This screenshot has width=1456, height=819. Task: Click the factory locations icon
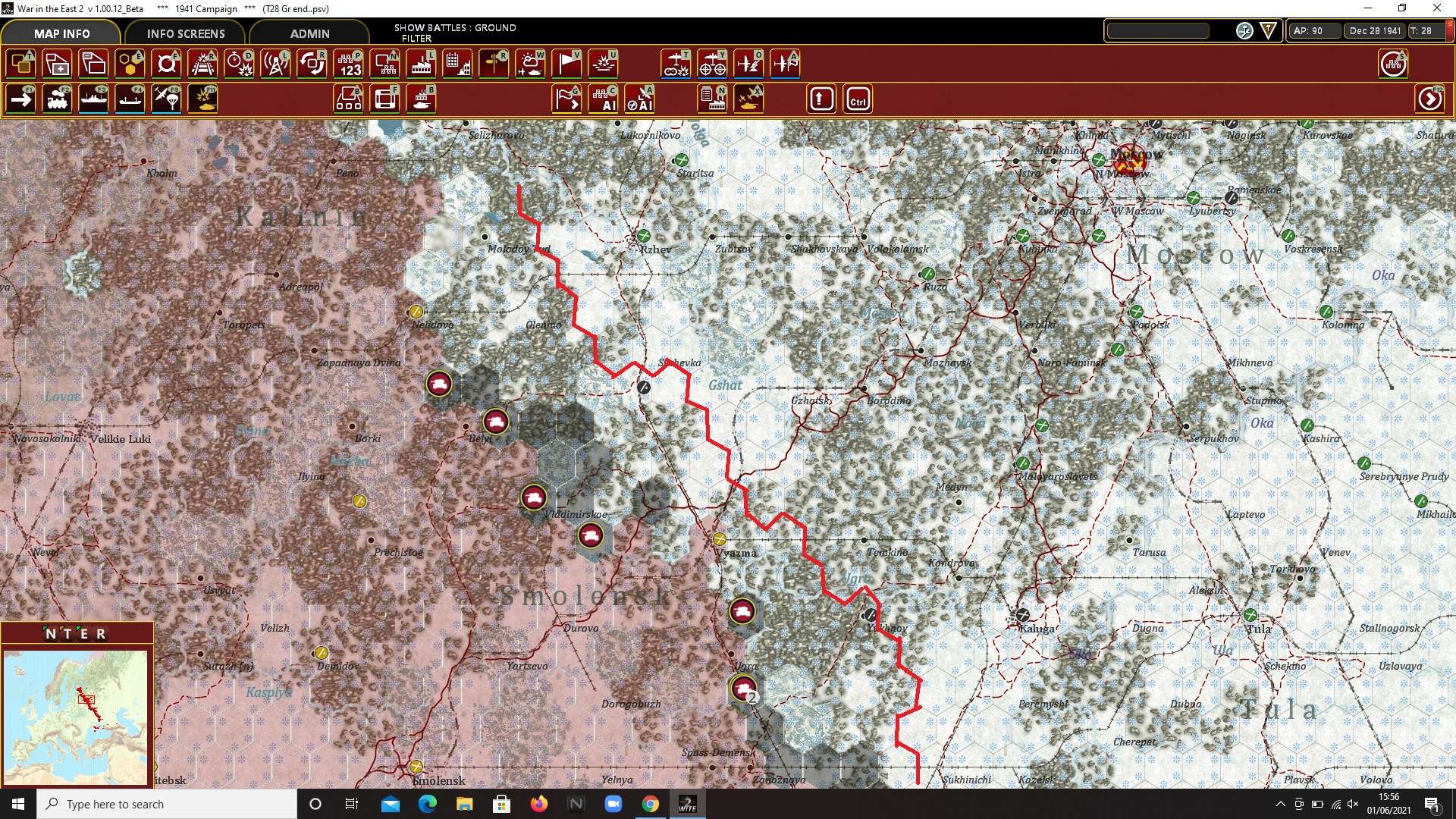(421, 64)
